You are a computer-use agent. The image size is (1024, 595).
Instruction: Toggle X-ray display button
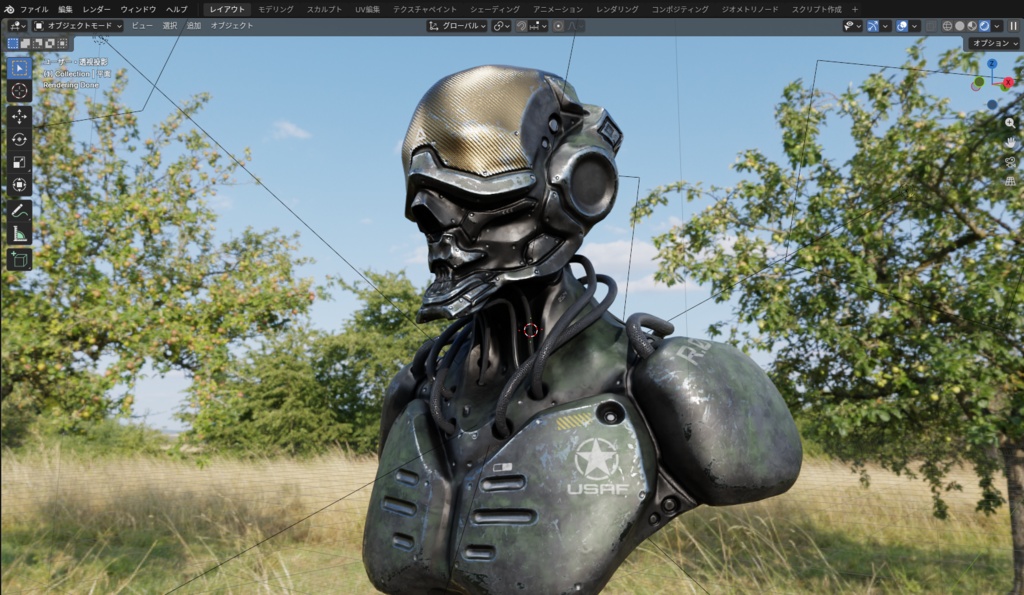pyautogui.click(x=931, y=26)
